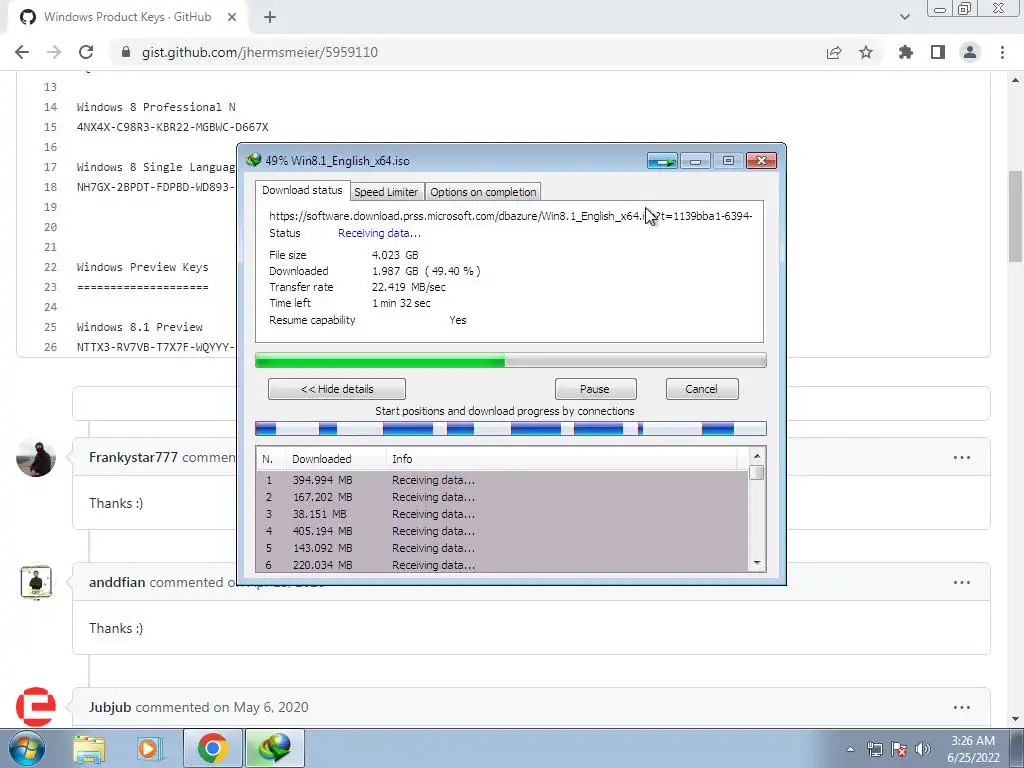Click the Windows Start button
Image resolution: width=1024 pixels, height=768 pixels.
27,748
